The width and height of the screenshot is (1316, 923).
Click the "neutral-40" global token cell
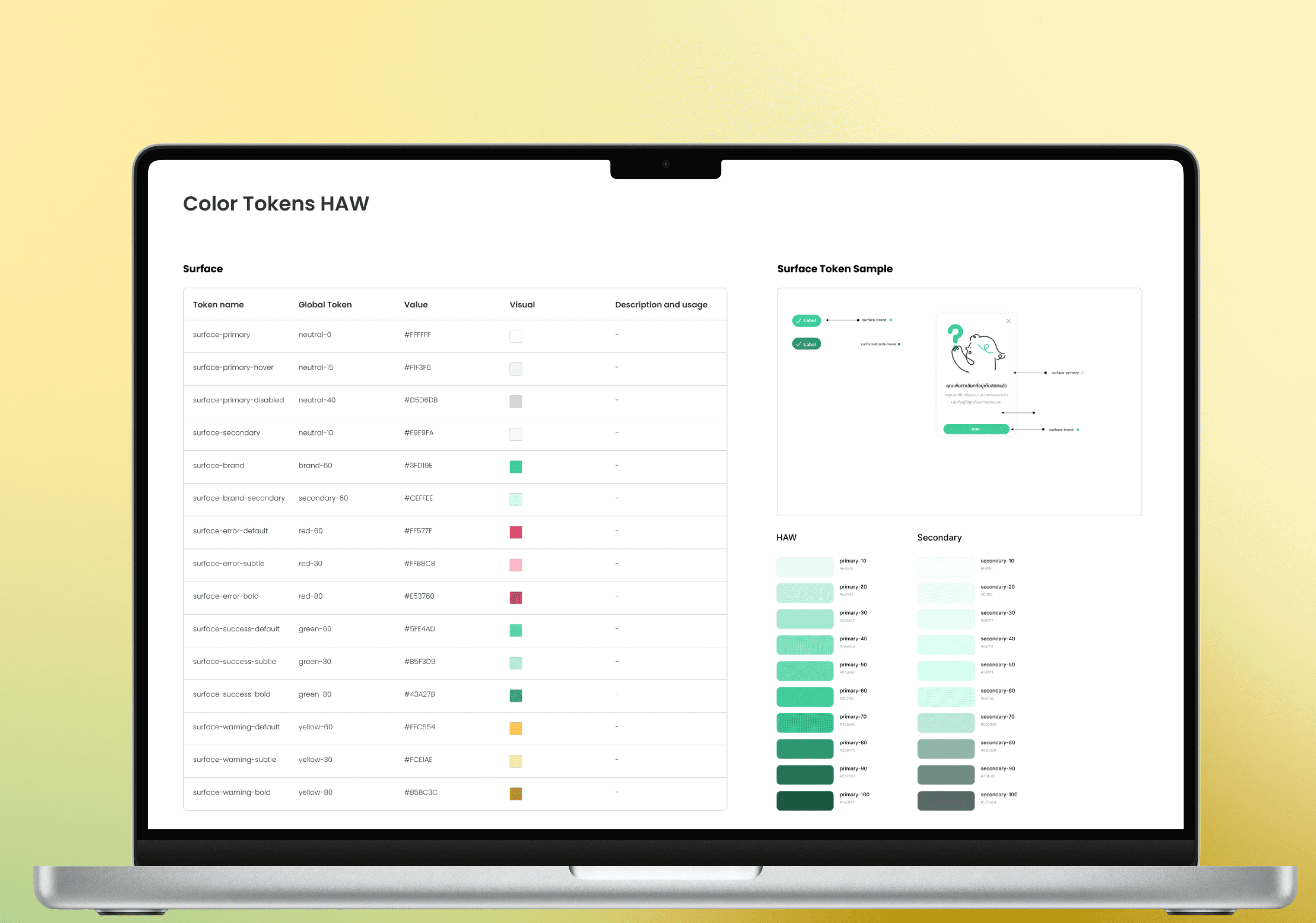317,400
